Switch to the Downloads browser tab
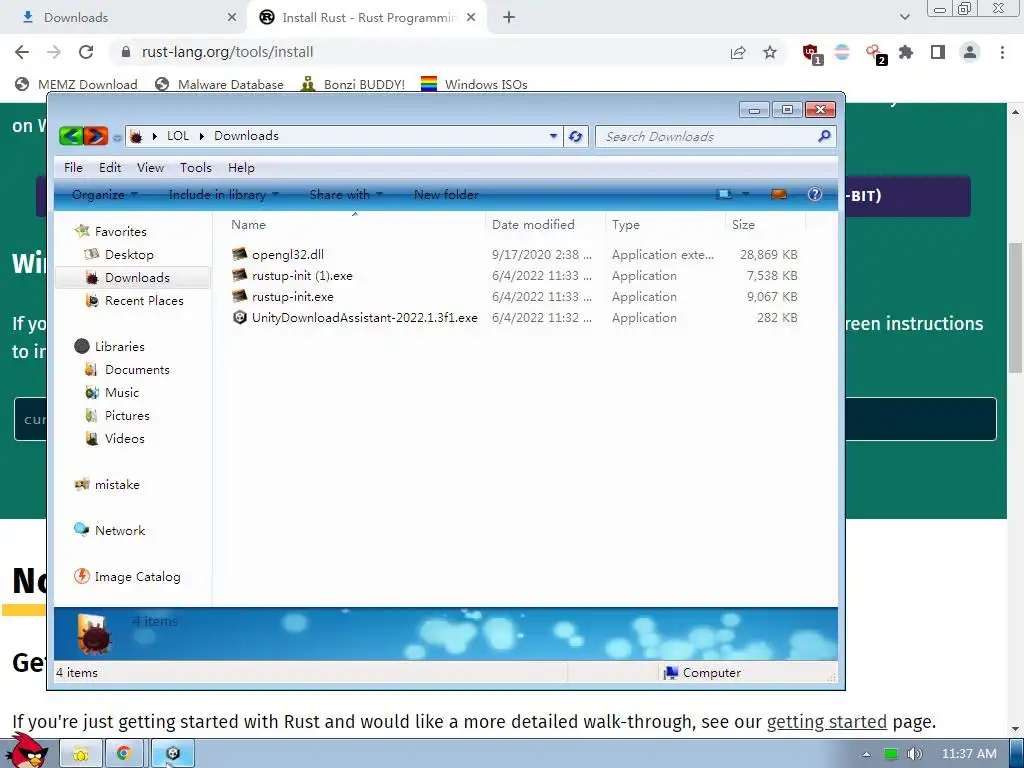This screenshot has width=1024, height=768. [x=124, y=18]
